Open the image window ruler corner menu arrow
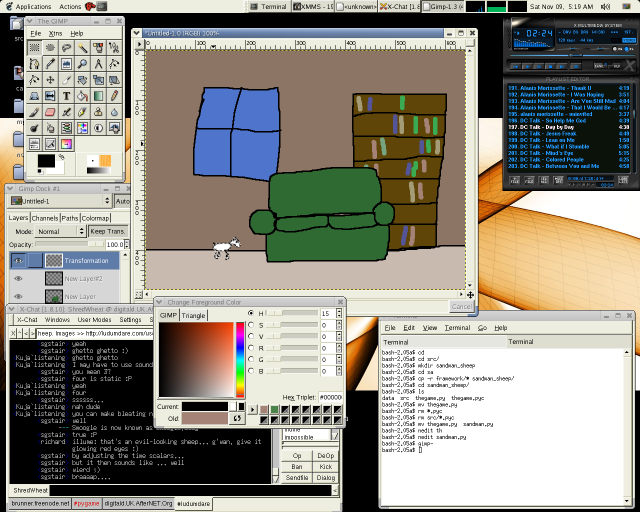Screen dimensions: 640x512 click(140, 44)
